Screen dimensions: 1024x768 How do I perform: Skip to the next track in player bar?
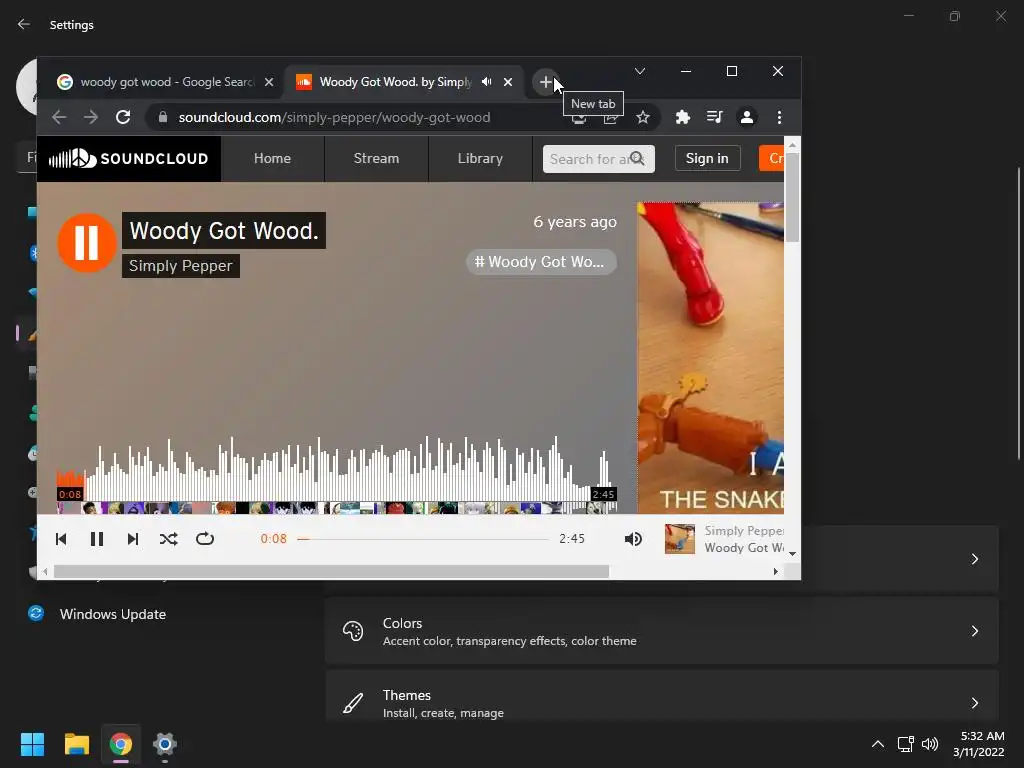click(133, 539)
